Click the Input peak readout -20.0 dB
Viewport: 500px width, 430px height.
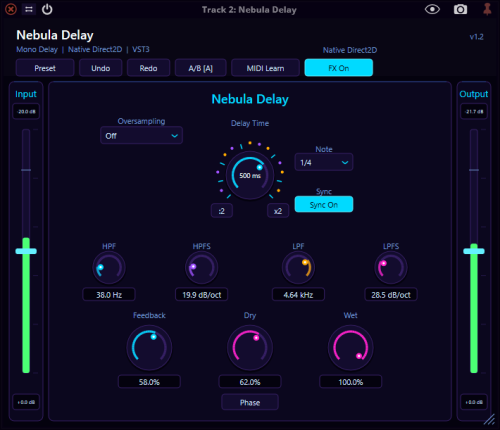tap(26, 111)
